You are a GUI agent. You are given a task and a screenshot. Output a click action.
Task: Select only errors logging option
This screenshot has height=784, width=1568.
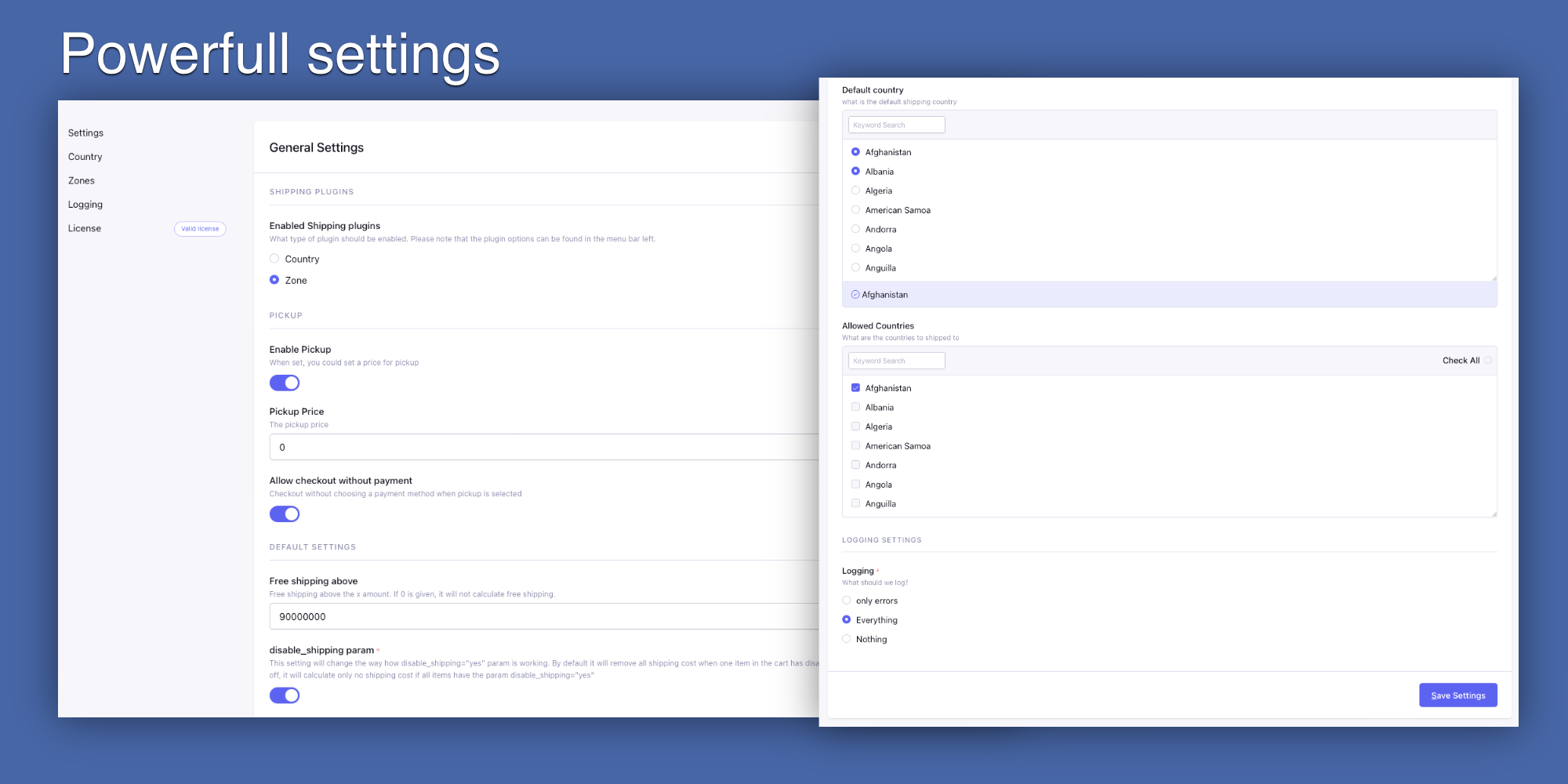tap(846, 601)
